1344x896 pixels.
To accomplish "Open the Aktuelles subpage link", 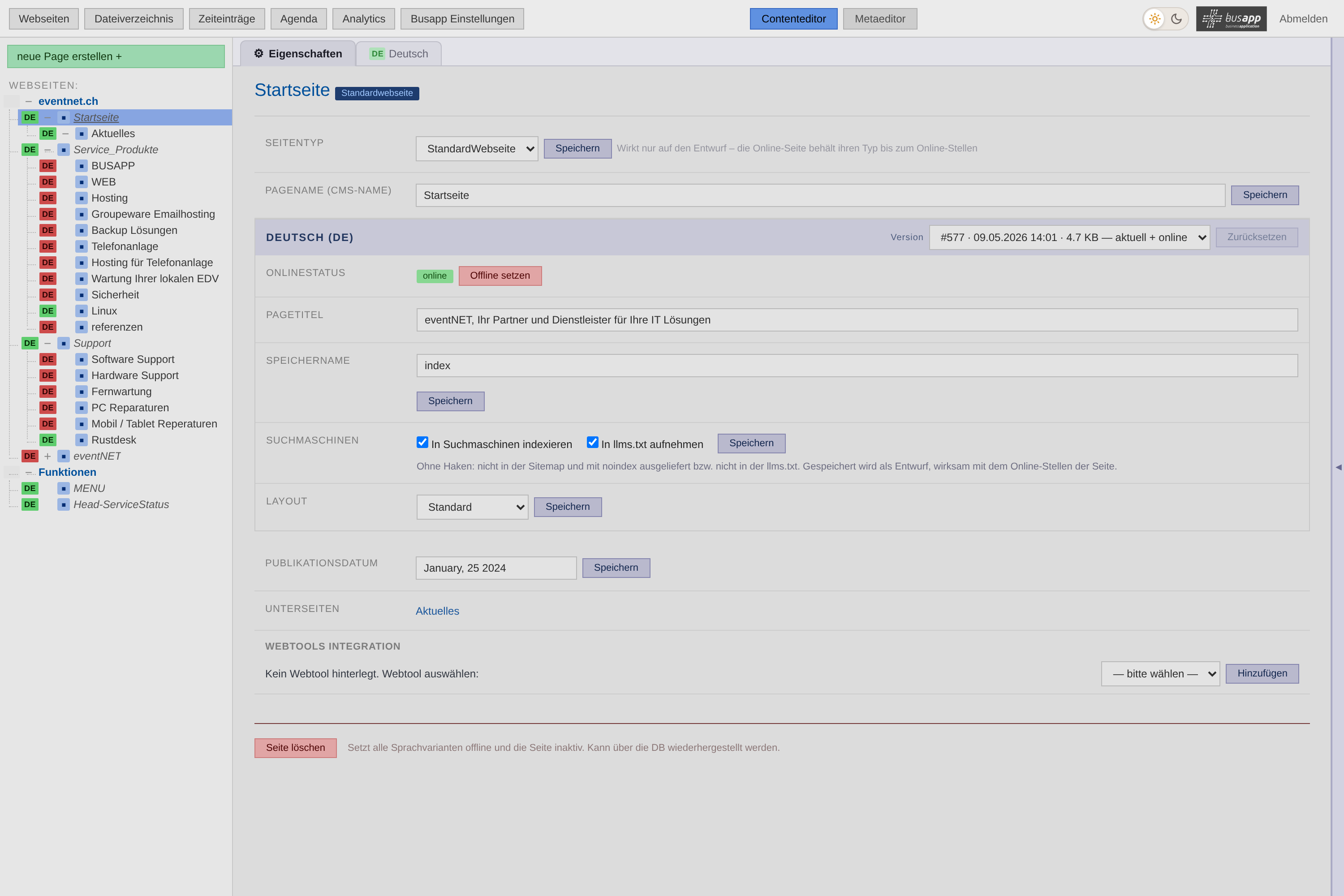I will (437, 611).
